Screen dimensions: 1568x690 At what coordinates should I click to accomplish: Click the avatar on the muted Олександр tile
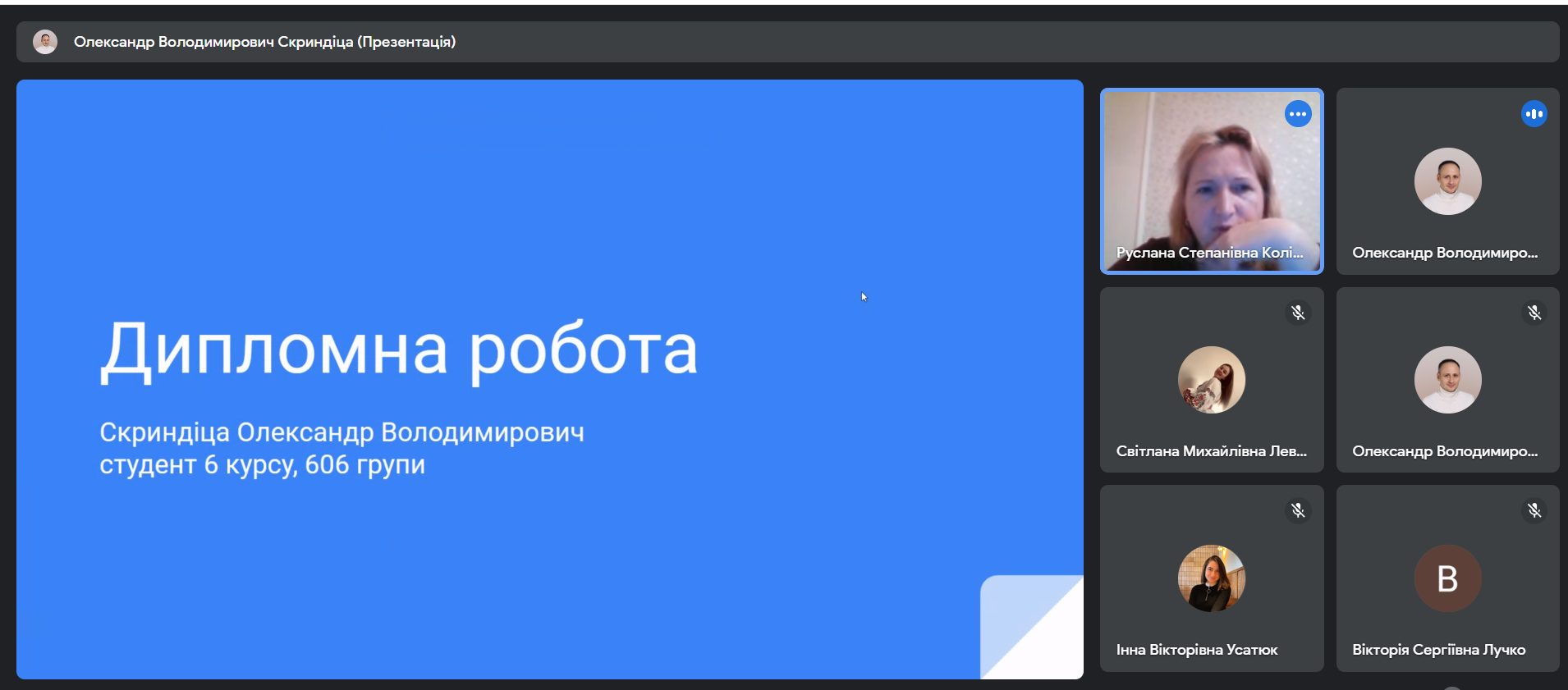click(x=1447, y=380)
